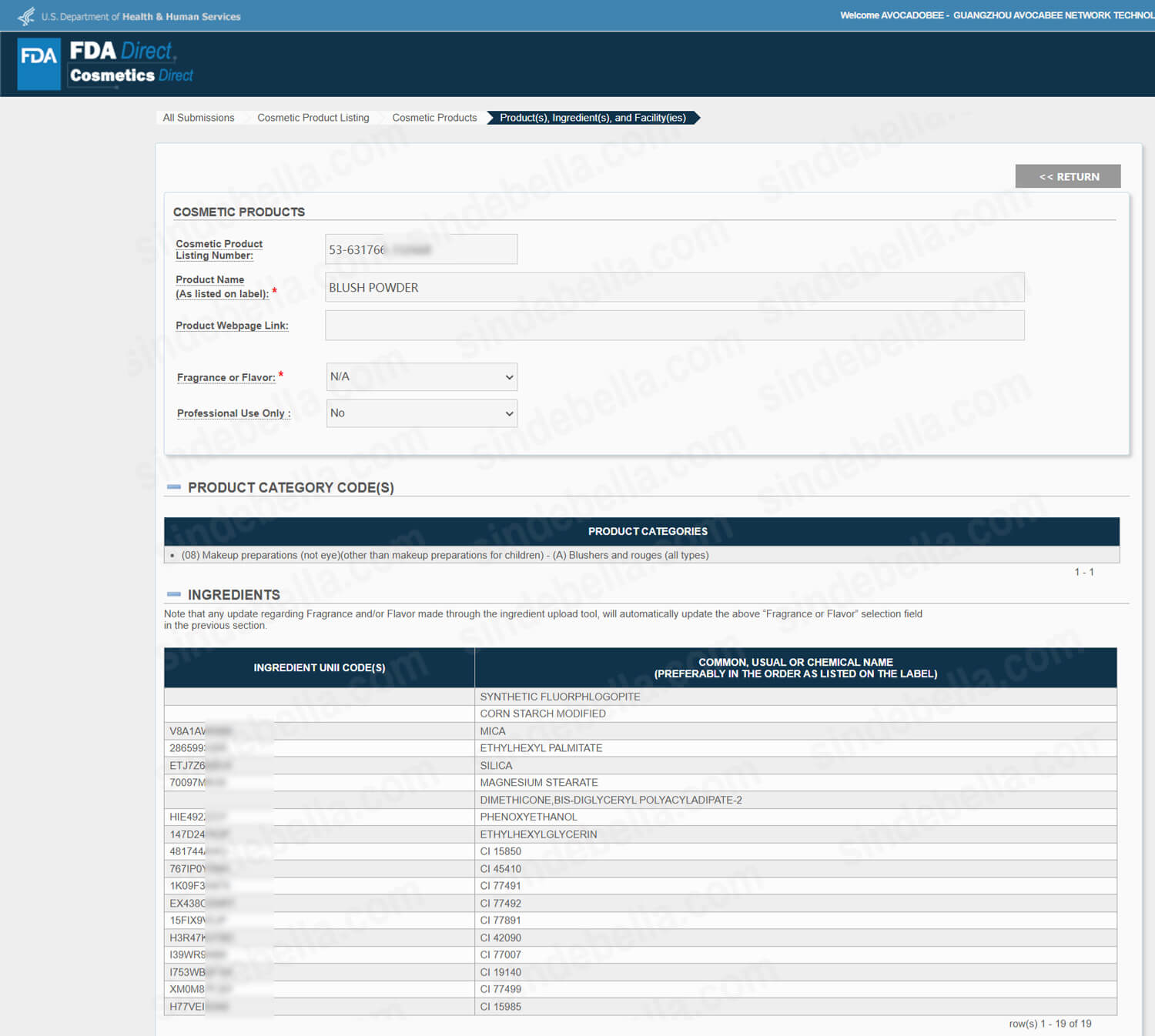Click the HHS eagle logo icon
1155x1036 pixels.
[x=26, y=16]
